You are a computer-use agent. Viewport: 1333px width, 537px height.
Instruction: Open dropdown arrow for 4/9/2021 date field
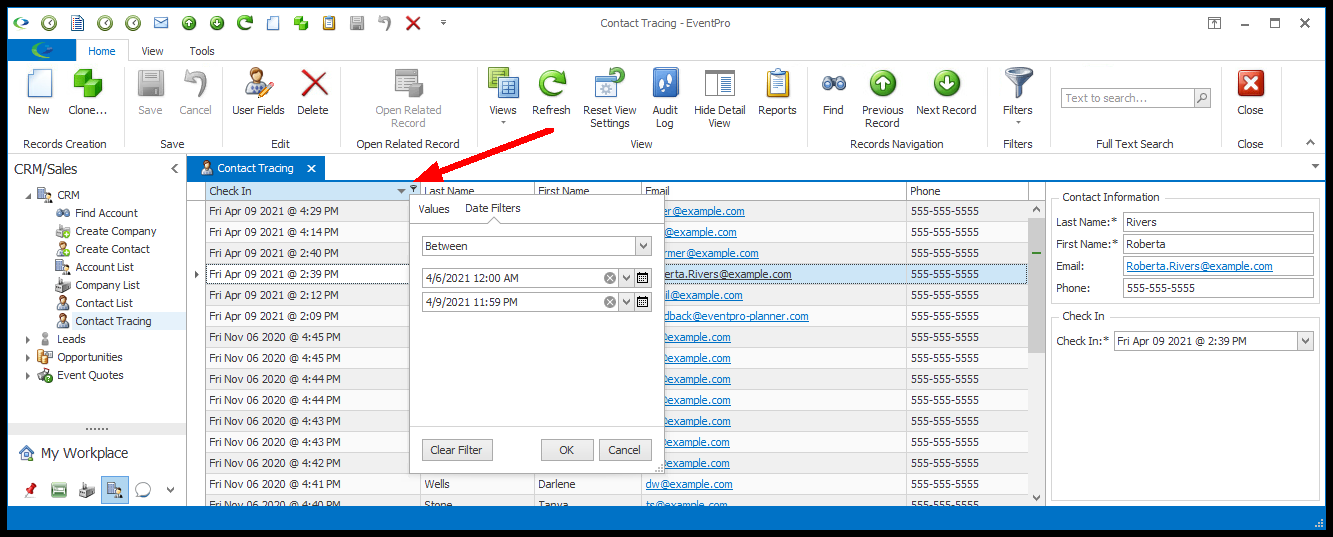coord(627,301)
